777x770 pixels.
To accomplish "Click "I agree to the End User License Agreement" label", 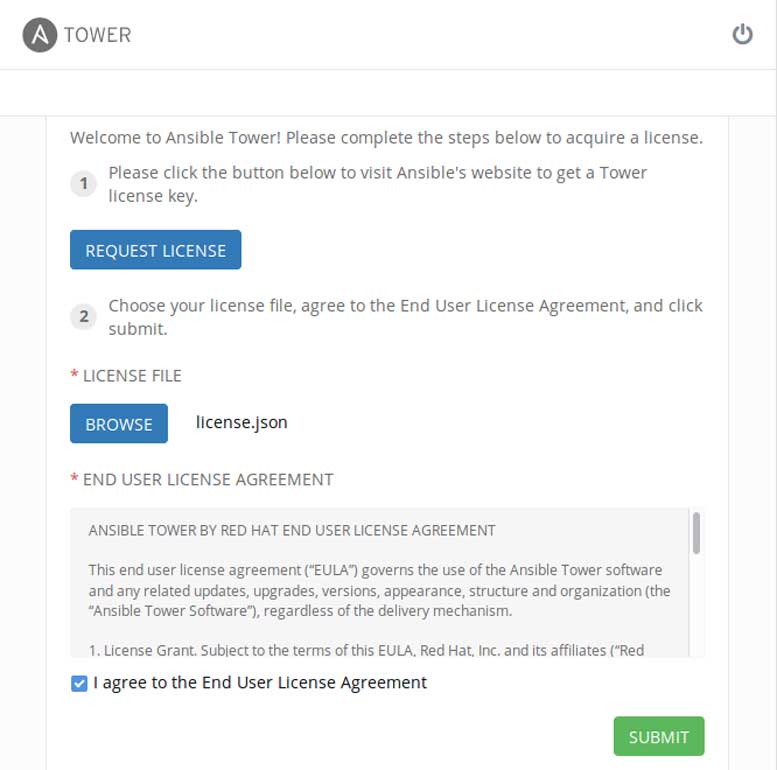I will click(260, 683).
